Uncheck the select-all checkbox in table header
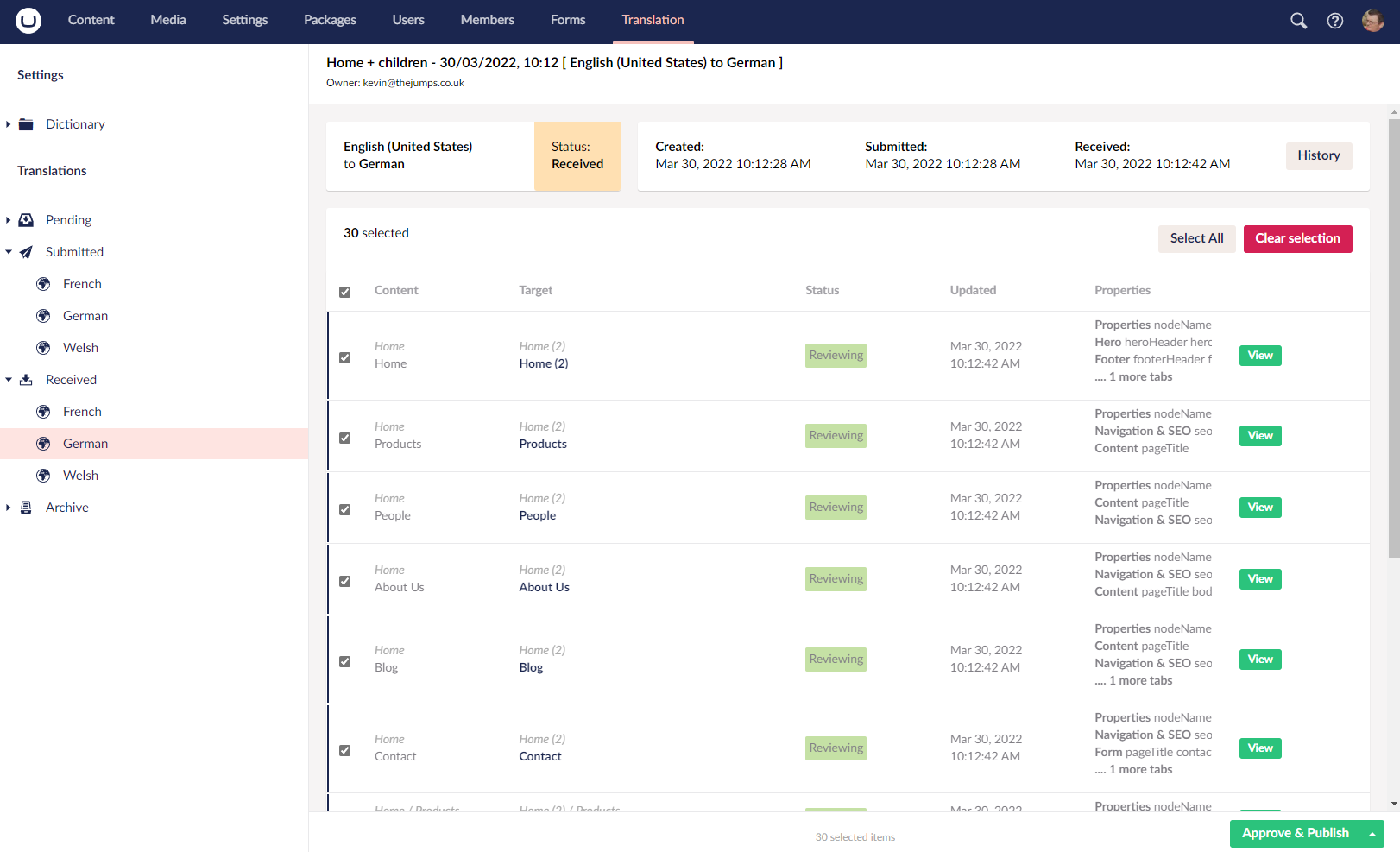This screenshot has width=1400, height=852. tap(344, 292)
